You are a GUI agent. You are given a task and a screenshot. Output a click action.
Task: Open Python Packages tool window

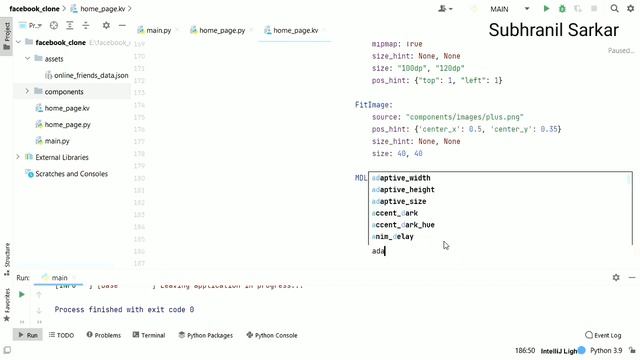click(x=206, y=335)
